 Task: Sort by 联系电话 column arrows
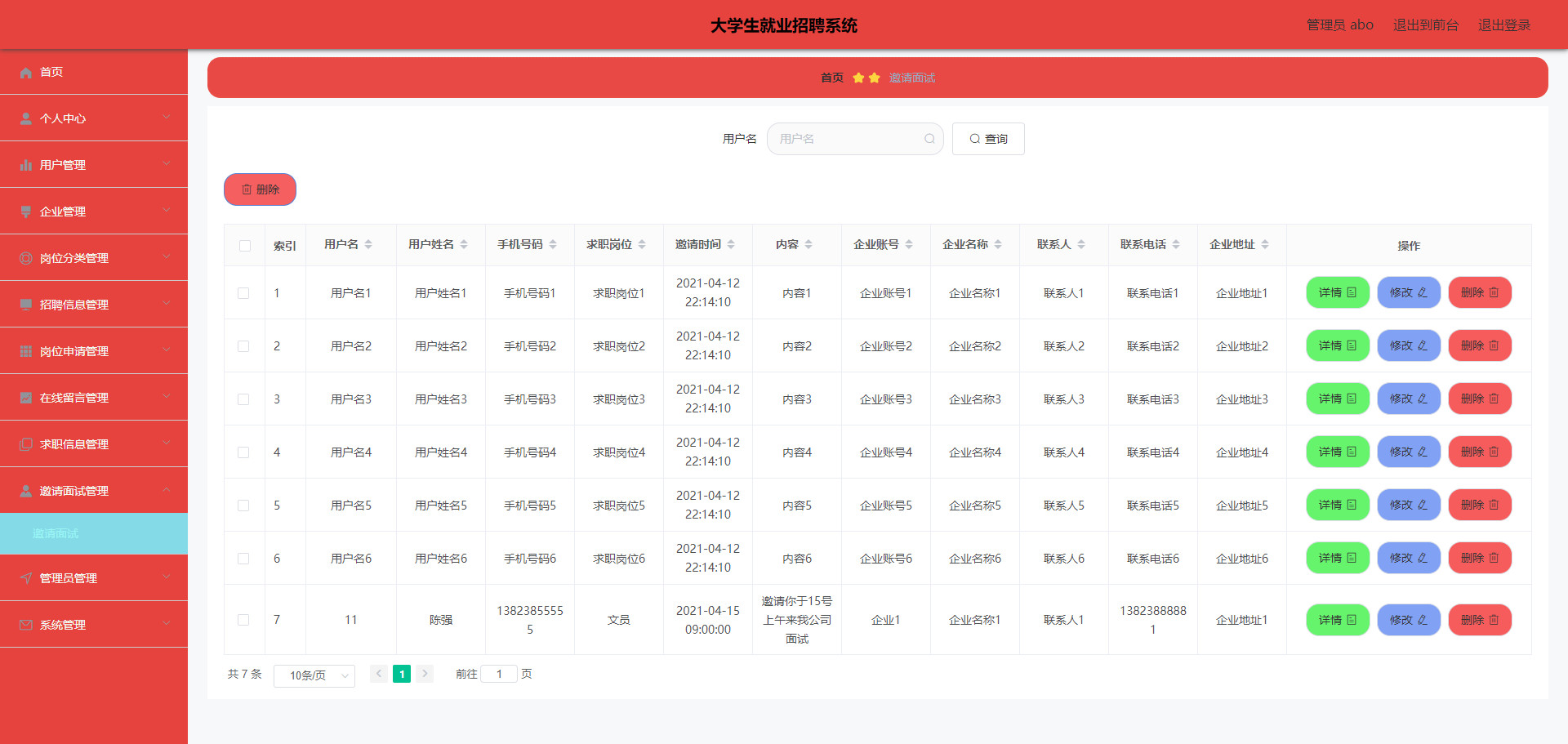click(1176, 244)
